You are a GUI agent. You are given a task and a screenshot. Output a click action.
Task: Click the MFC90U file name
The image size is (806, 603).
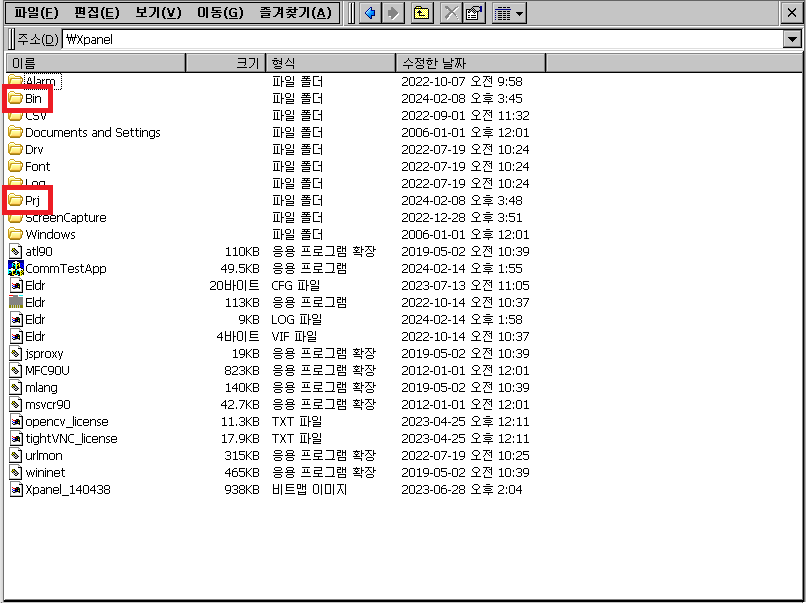[x=47, y=370]
